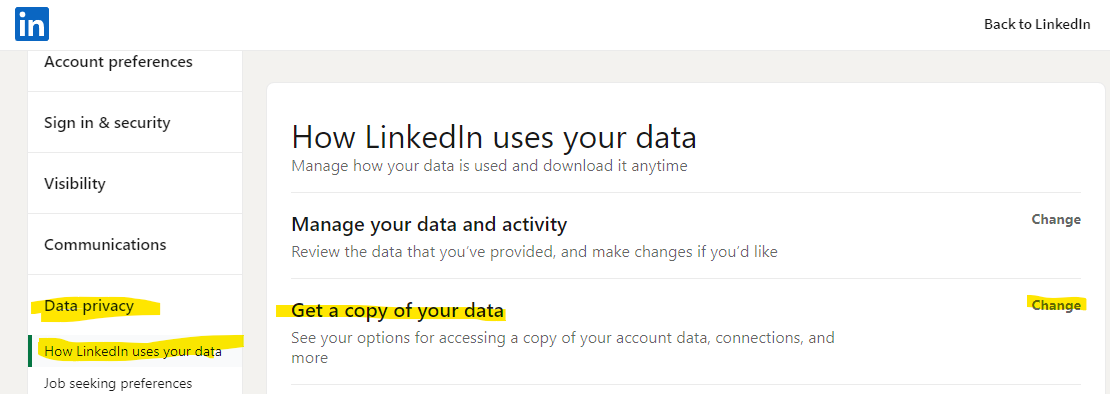Click the 'Manage how your data is used' subtitle

[x=489, y=167]
